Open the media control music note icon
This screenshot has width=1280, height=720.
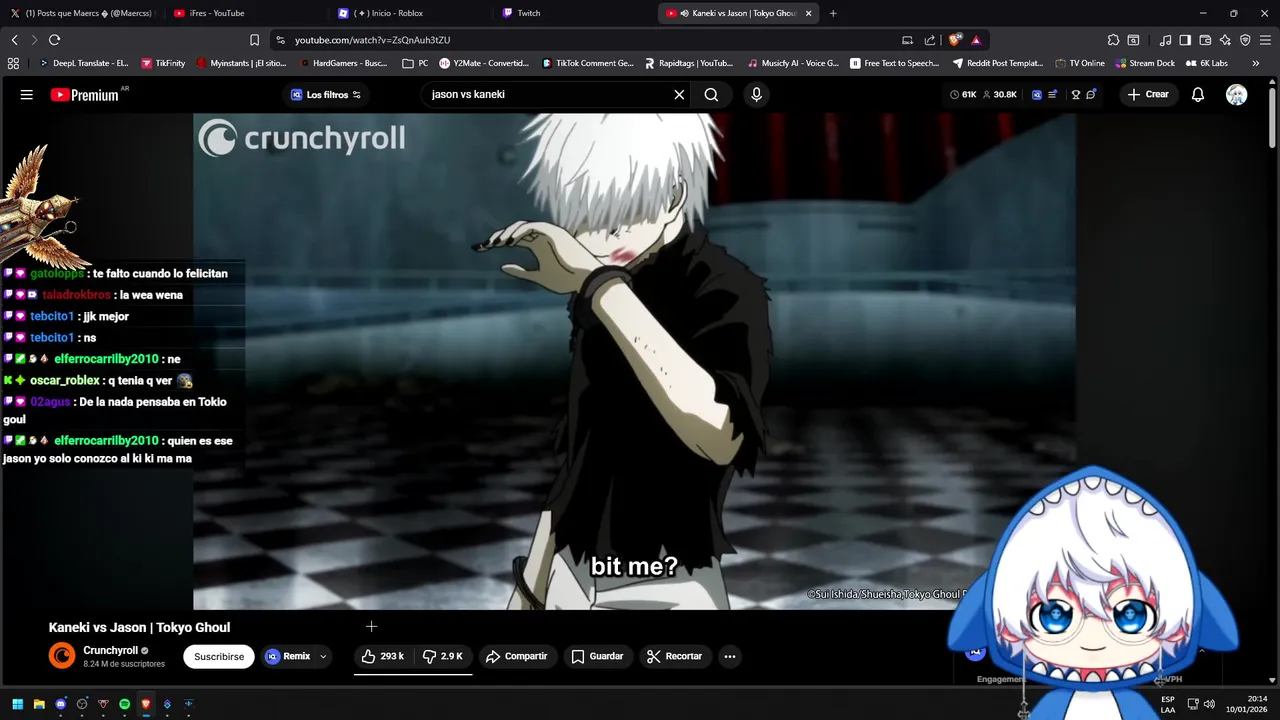pyautogui.click(x=1165, y=40)
